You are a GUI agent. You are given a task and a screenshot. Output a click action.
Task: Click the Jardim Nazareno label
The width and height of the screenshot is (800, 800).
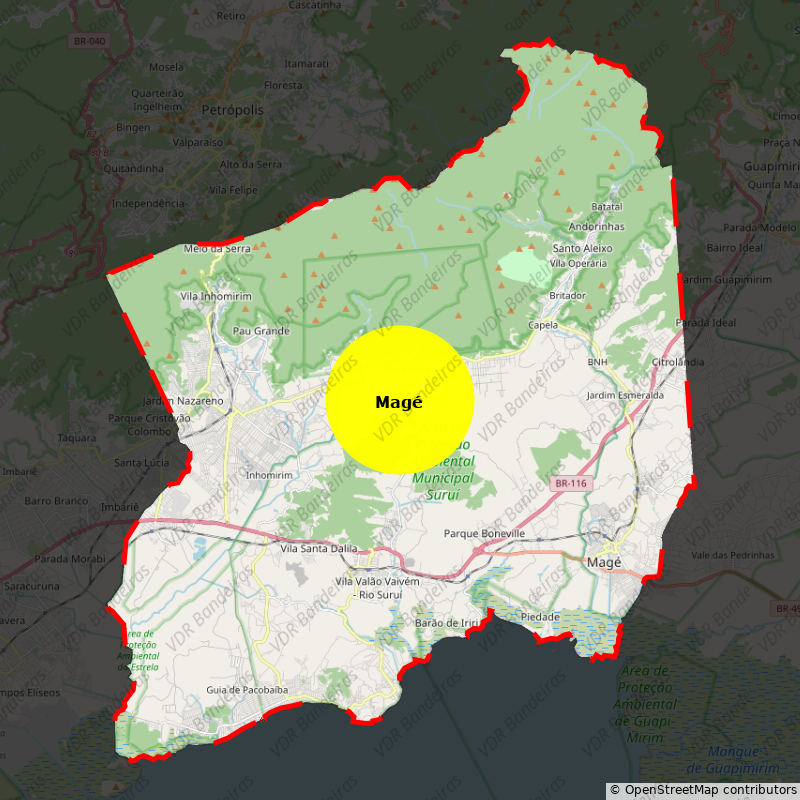click(183, 400)
